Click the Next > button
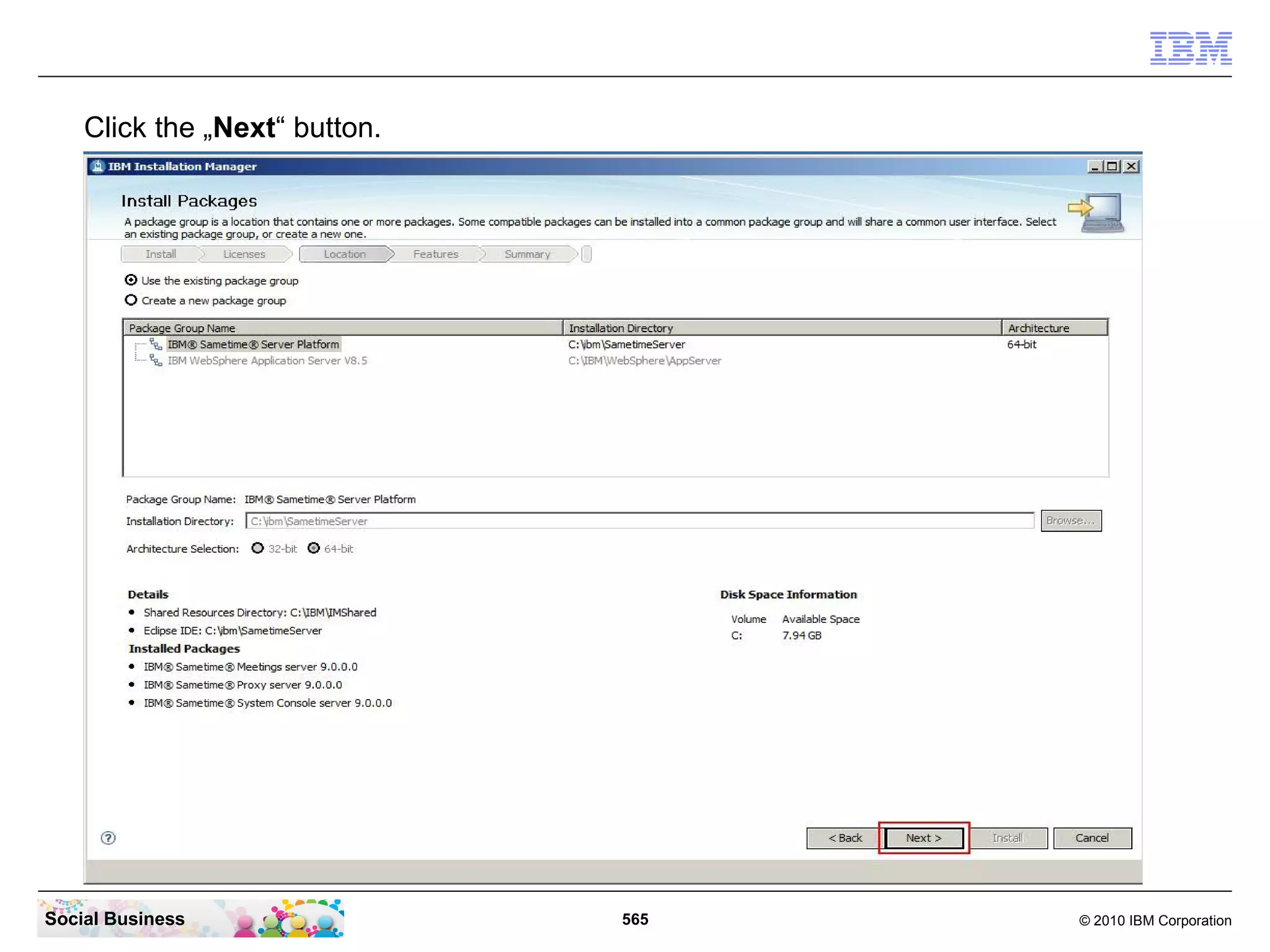This screenshot has height=952, width=1270. [x=924, y=838]
